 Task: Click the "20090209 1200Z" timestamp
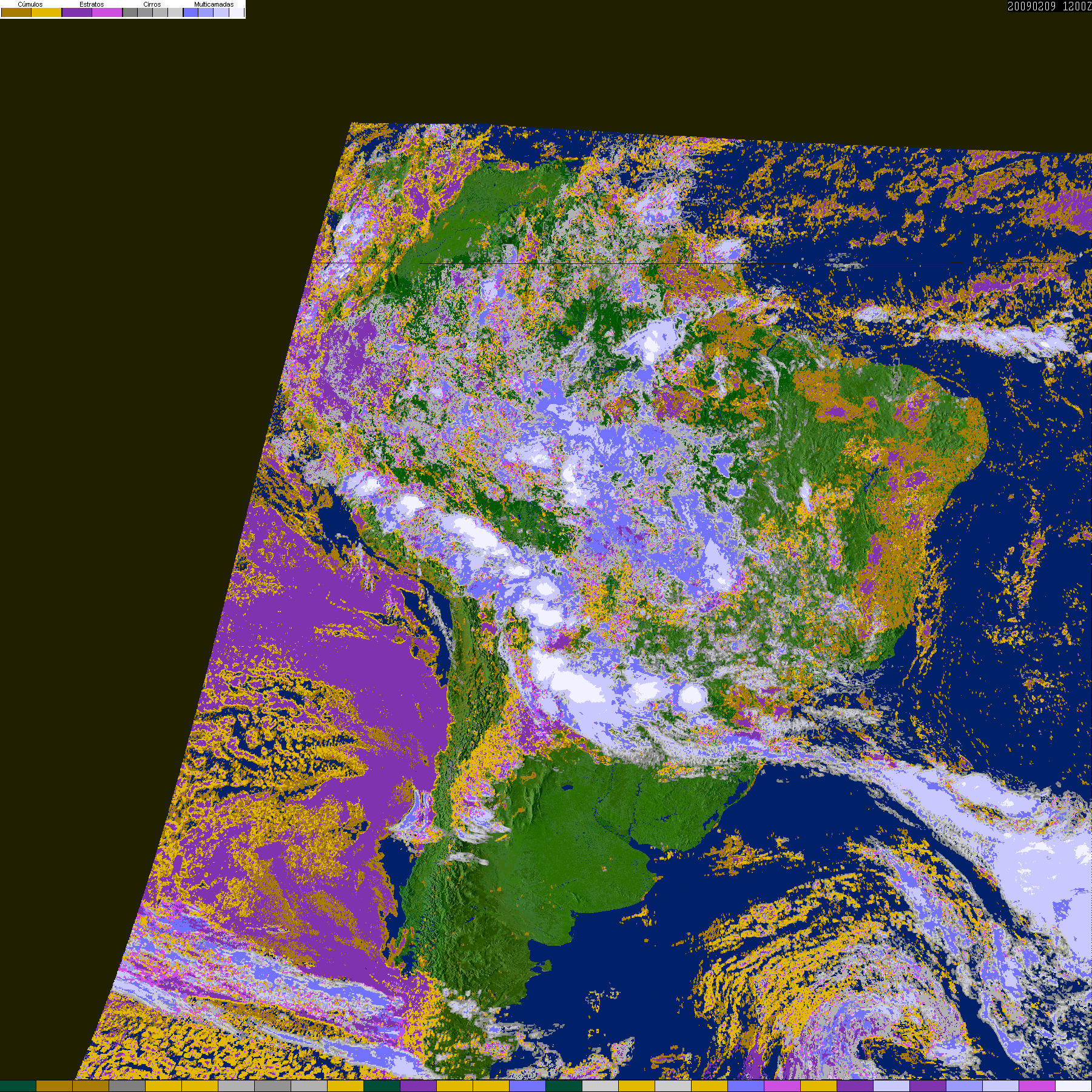click(x=1050, y=6)
